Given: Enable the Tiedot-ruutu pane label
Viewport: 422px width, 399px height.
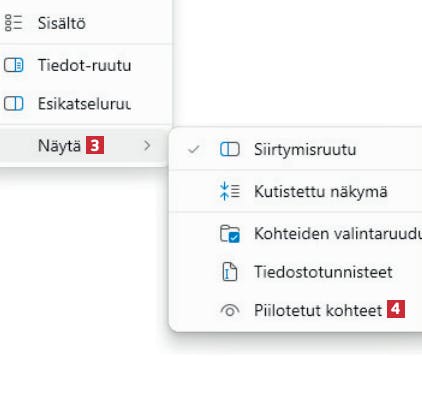Looking at the screenshot, I should click(84, 65).
